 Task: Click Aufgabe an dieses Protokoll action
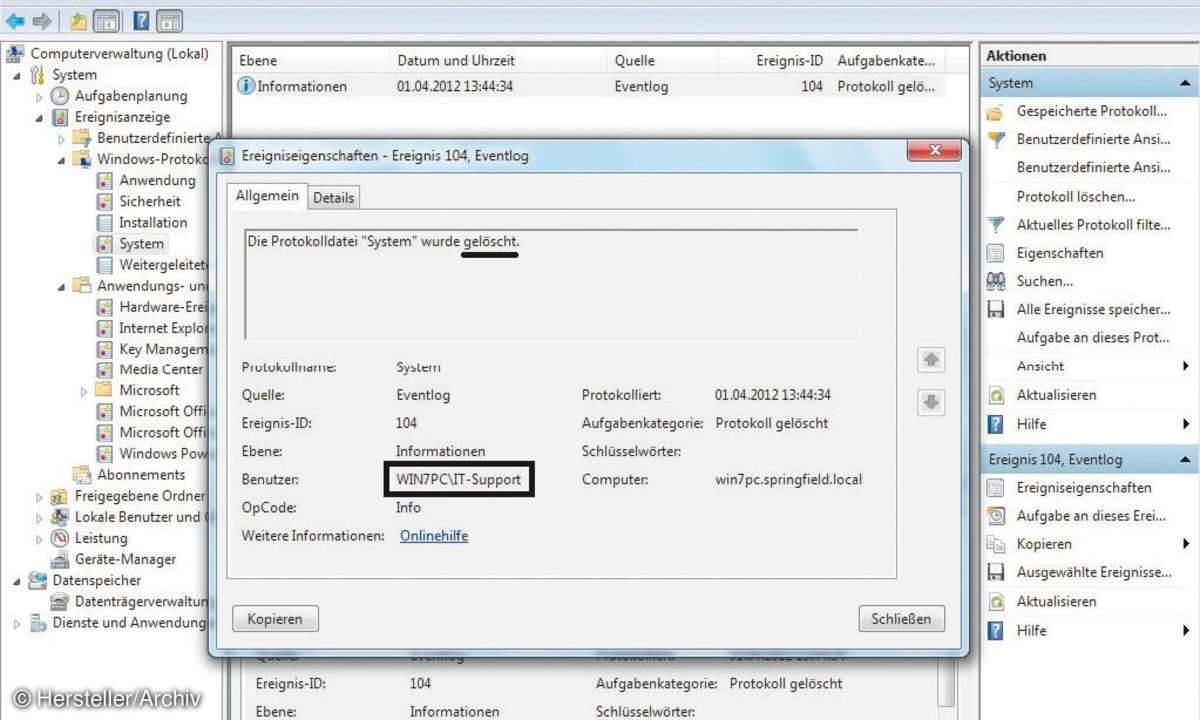[x=1093, y=338]
